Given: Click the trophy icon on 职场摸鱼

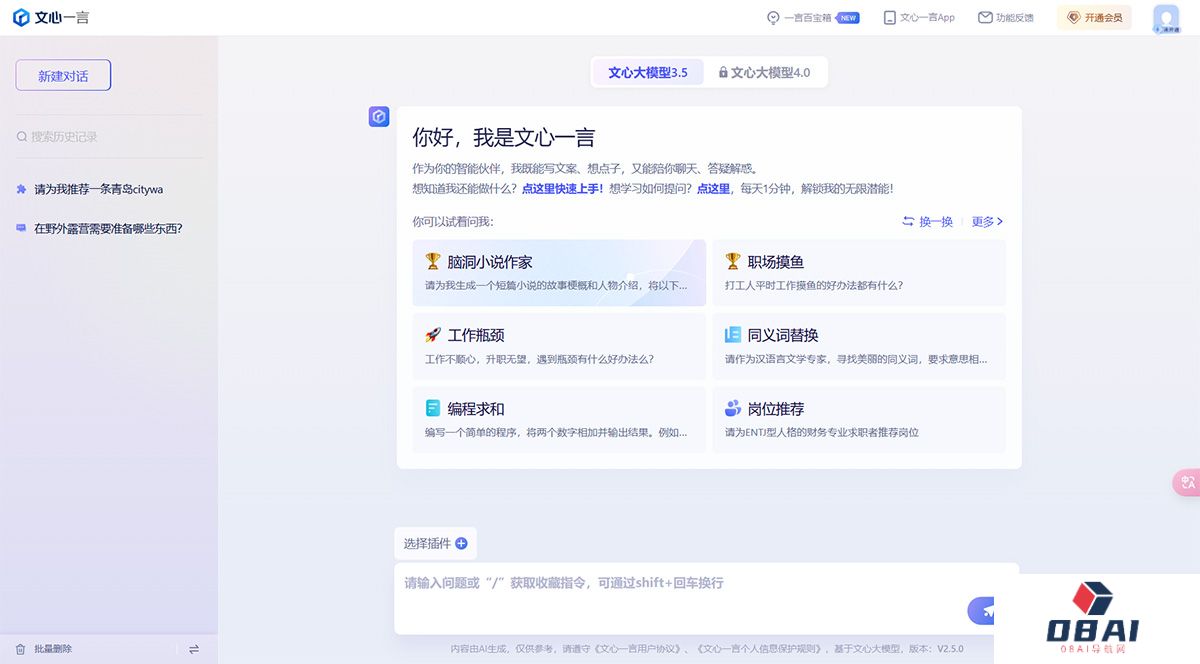Looking at the screenshot, I should (733, 261).
